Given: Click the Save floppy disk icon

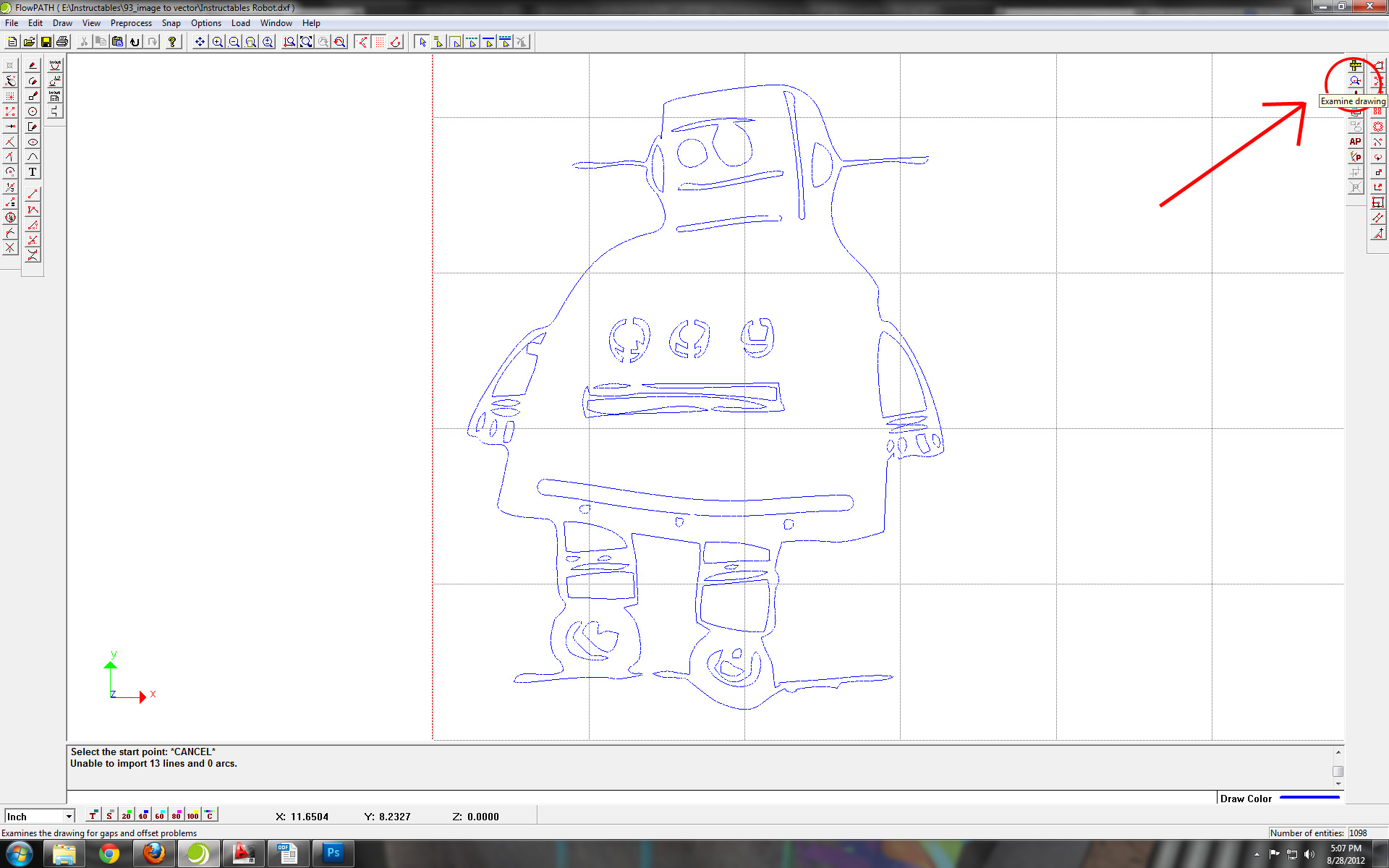Looking at the screenshot, I should (46, 42).
